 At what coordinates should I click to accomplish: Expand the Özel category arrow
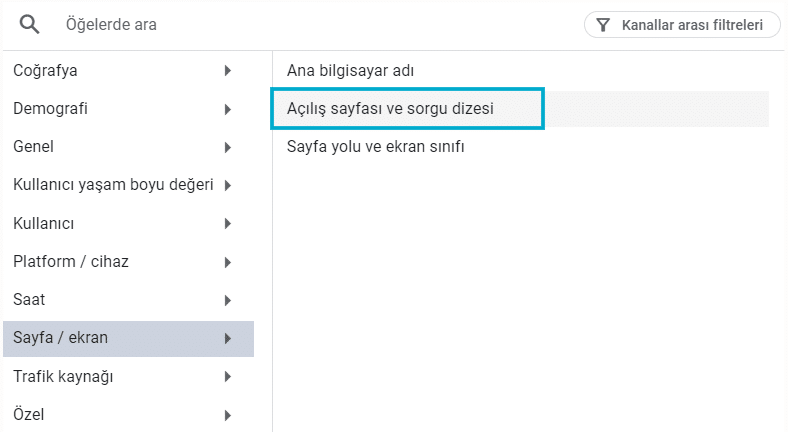[228, 415]
